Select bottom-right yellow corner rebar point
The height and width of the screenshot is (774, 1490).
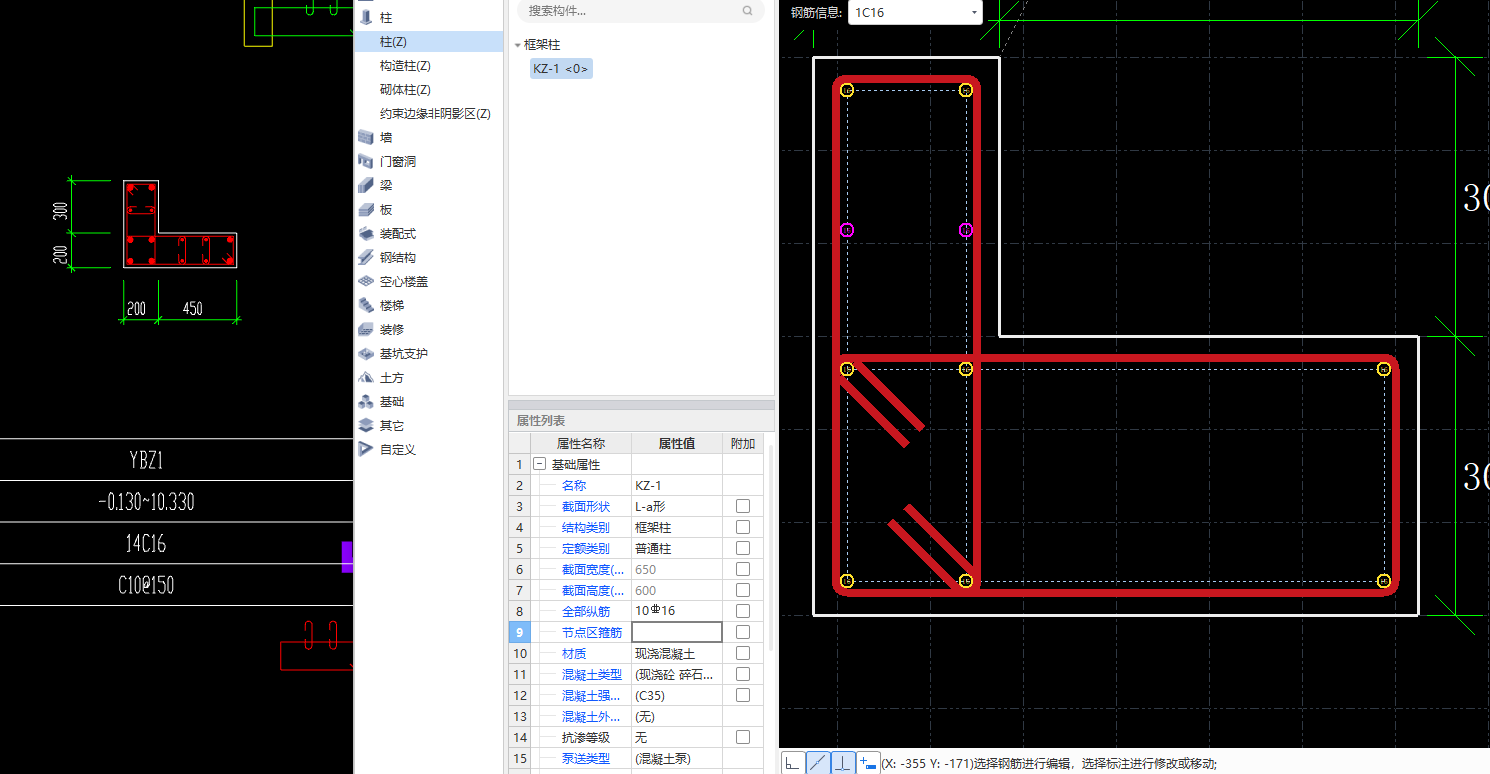pos(1384,580)
